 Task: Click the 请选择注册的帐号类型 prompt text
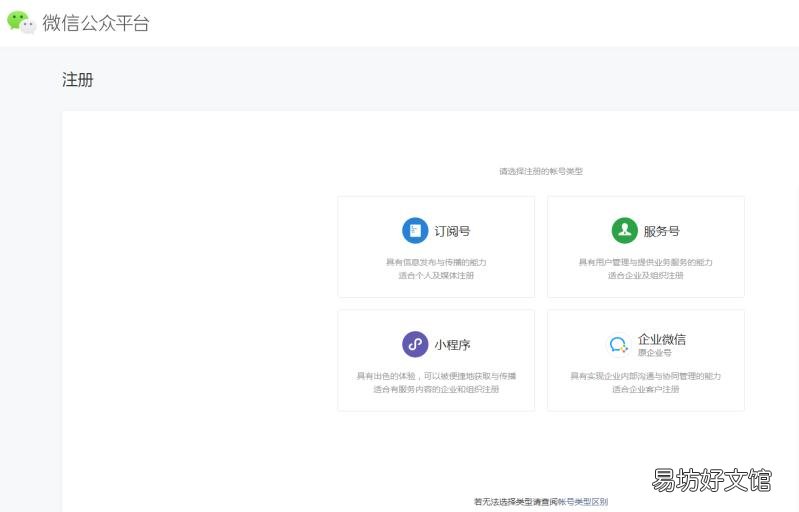click(x=541, y=171)
